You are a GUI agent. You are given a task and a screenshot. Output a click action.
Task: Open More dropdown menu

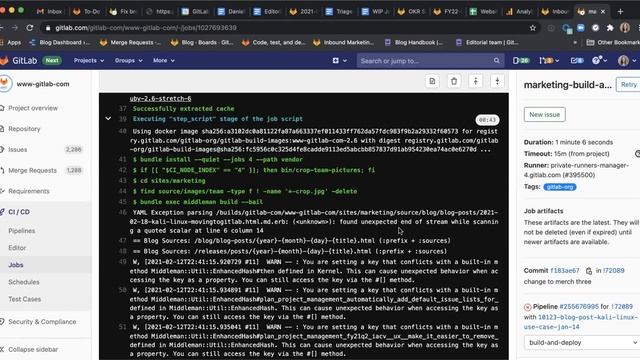[x=164, y=60]
